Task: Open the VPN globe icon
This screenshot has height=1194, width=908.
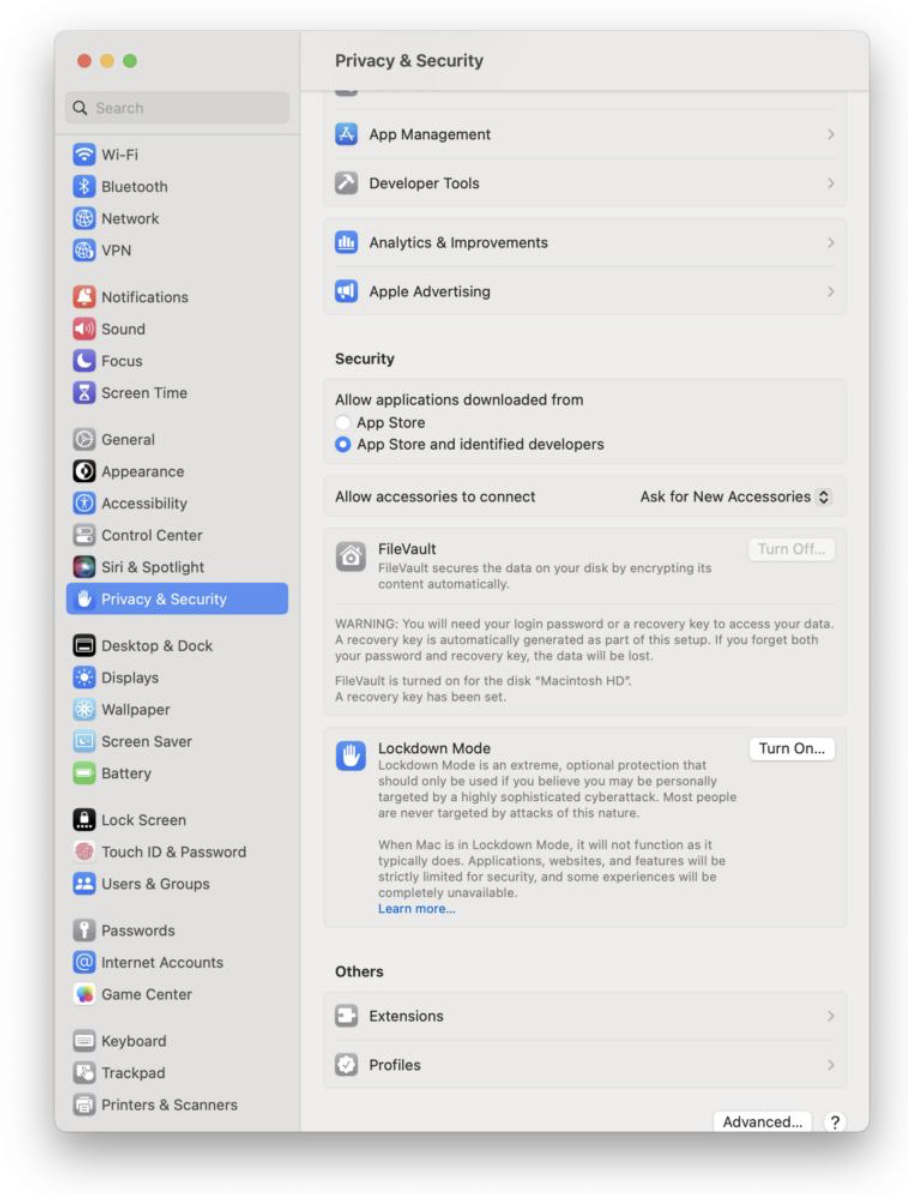Action: click(84, 251)
